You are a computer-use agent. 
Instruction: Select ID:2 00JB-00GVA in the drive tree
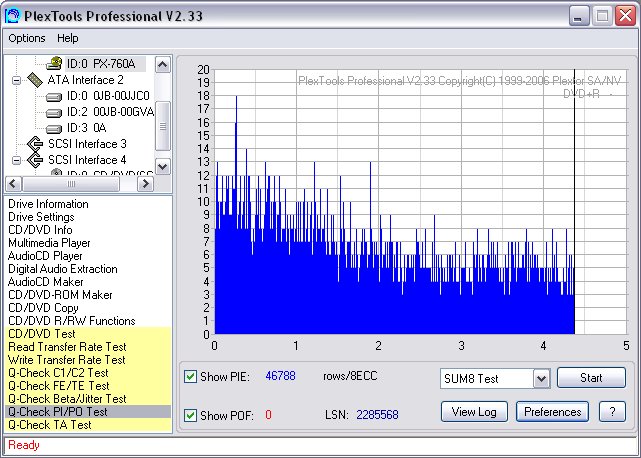pyautogui.click(x=110, y=112)
